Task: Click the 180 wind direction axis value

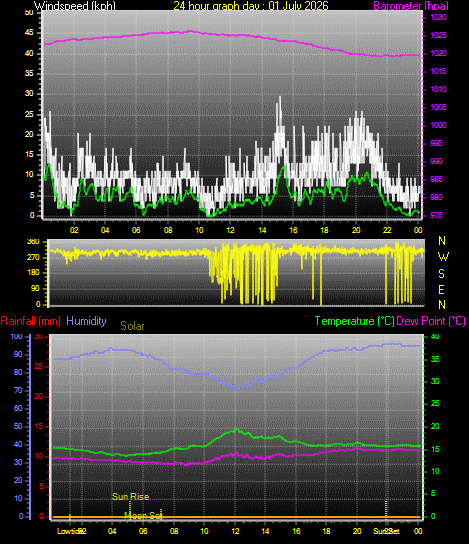Action: coord(33,273)
